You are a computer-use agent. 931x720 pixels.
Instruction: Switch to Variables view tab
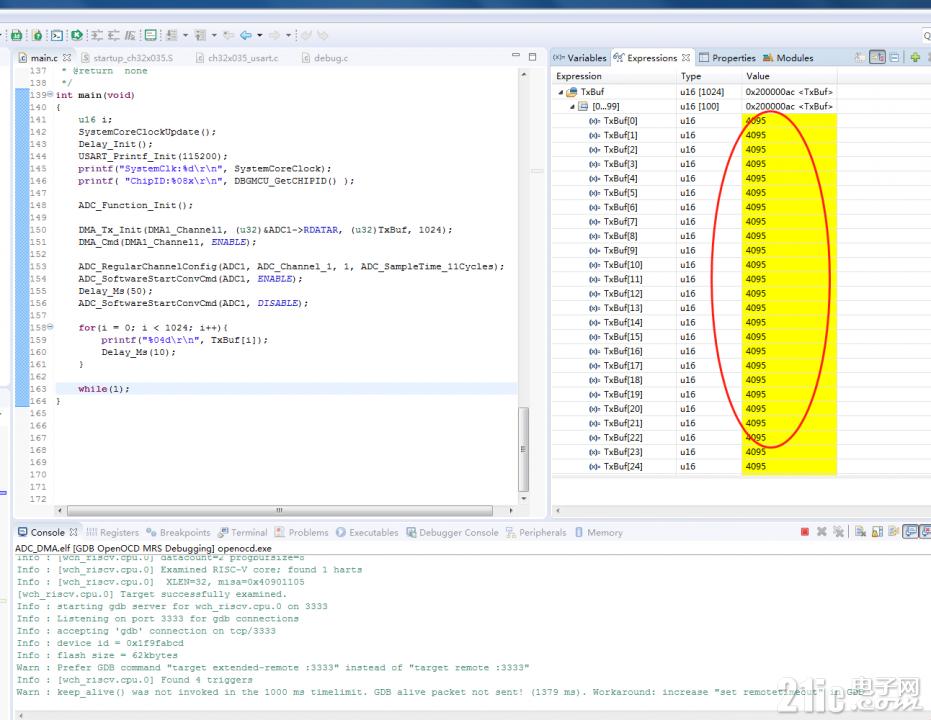point(580,58)
